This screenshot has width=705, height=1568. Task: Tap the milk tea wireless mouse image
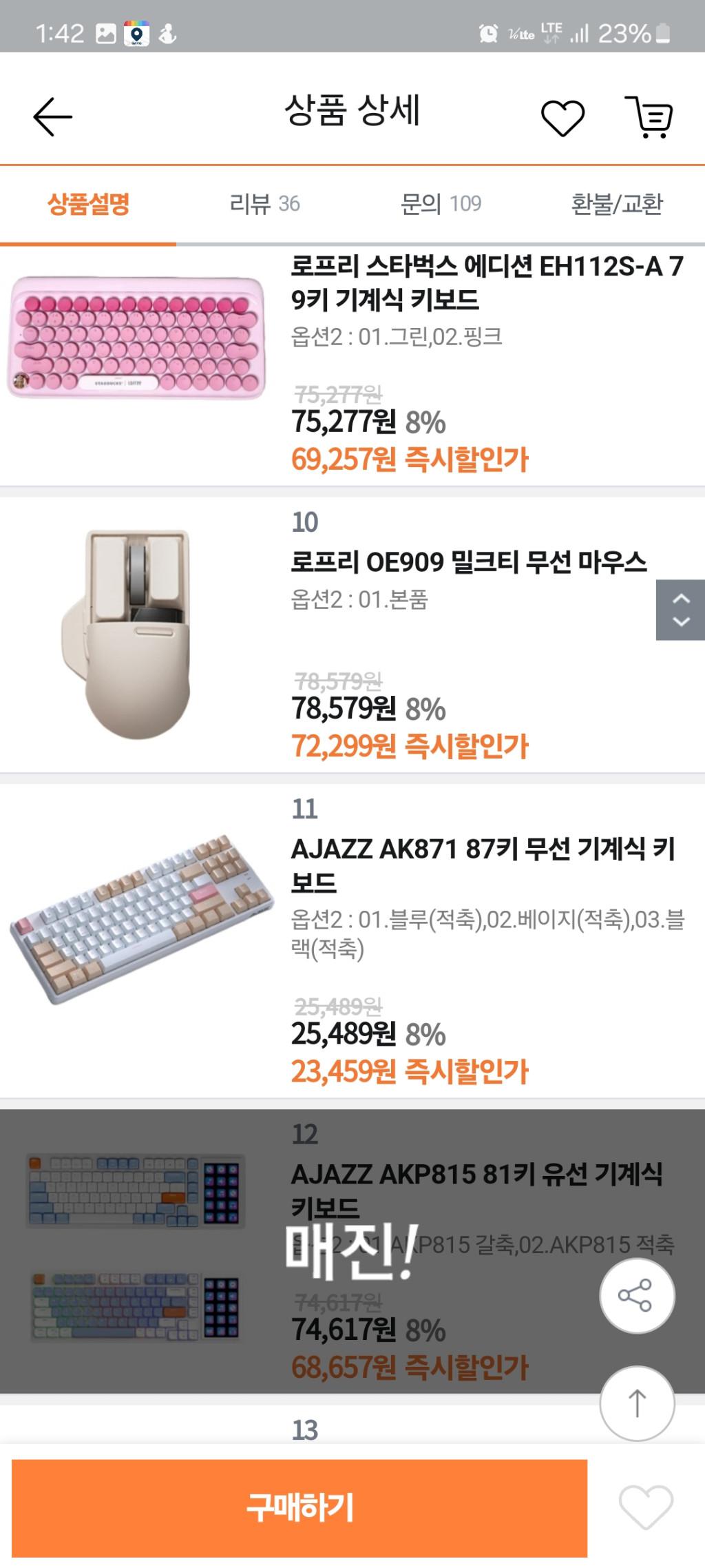coord(136,634)
